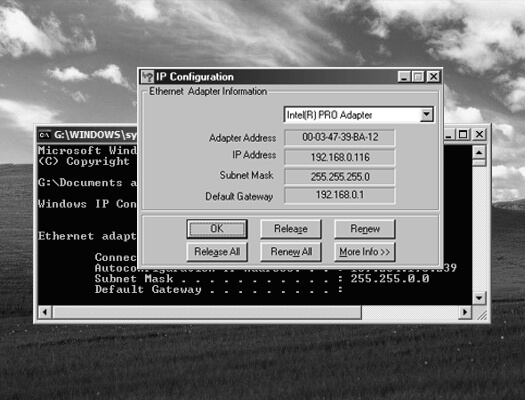Click the Default Gateway field 192.168.0.1
525x400 pixels.
click(x=340, y=195)
